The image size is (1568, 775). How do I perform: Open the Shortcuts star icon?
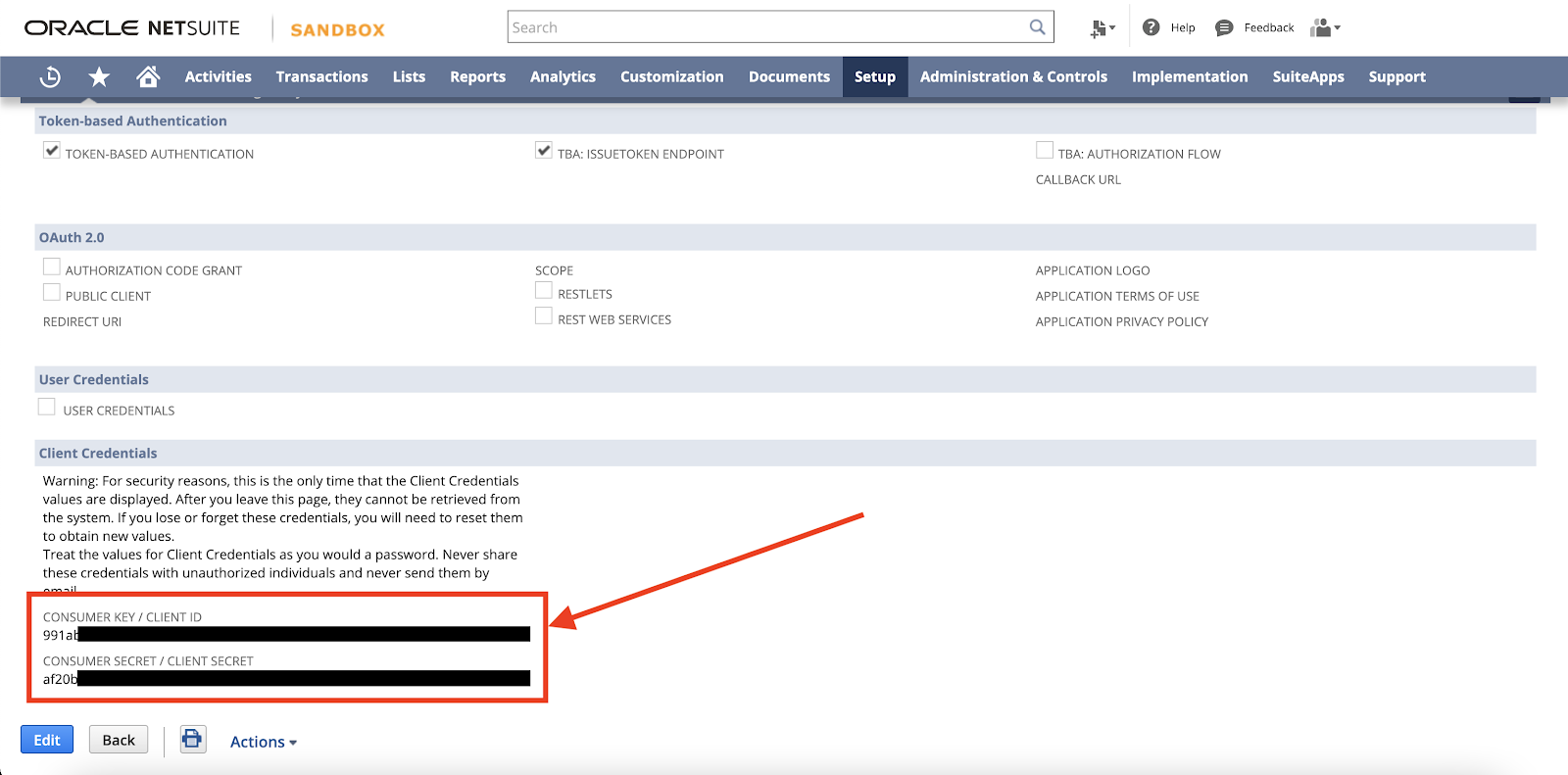point(99,76)
